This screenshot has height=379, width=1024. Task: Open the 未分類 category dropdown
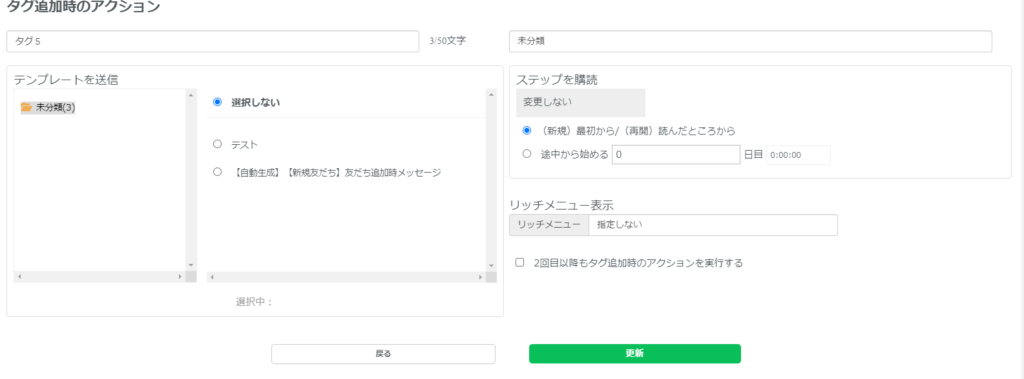click(x=750, y=41)
